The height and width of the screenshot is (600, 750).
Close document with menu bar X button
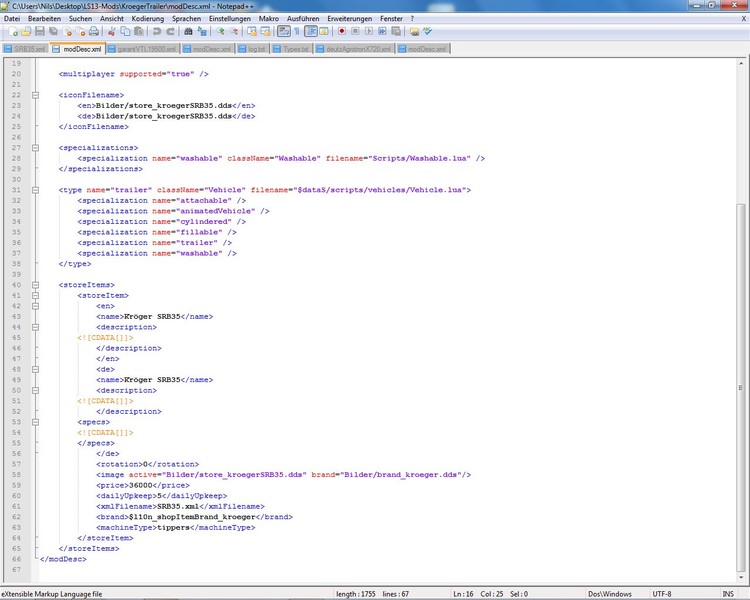[744, 19]
